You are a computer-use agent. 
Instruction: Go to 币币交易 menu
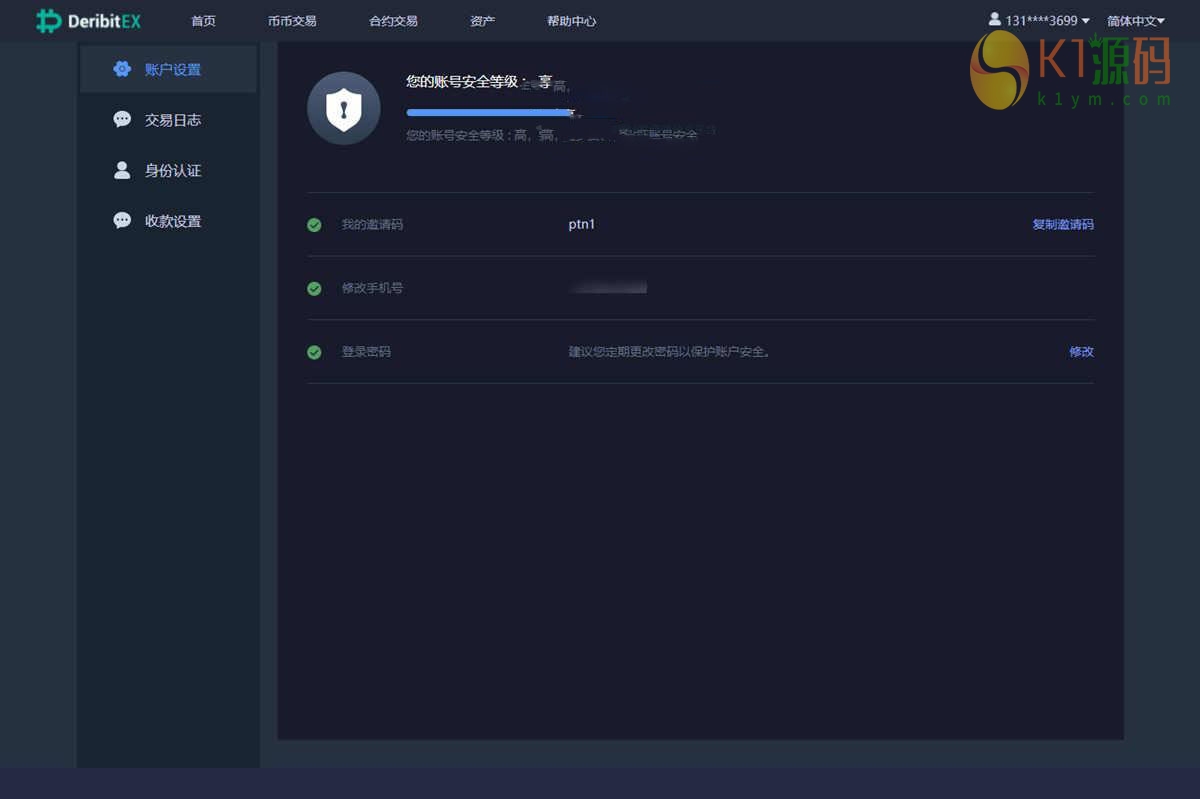click(292, 21)
